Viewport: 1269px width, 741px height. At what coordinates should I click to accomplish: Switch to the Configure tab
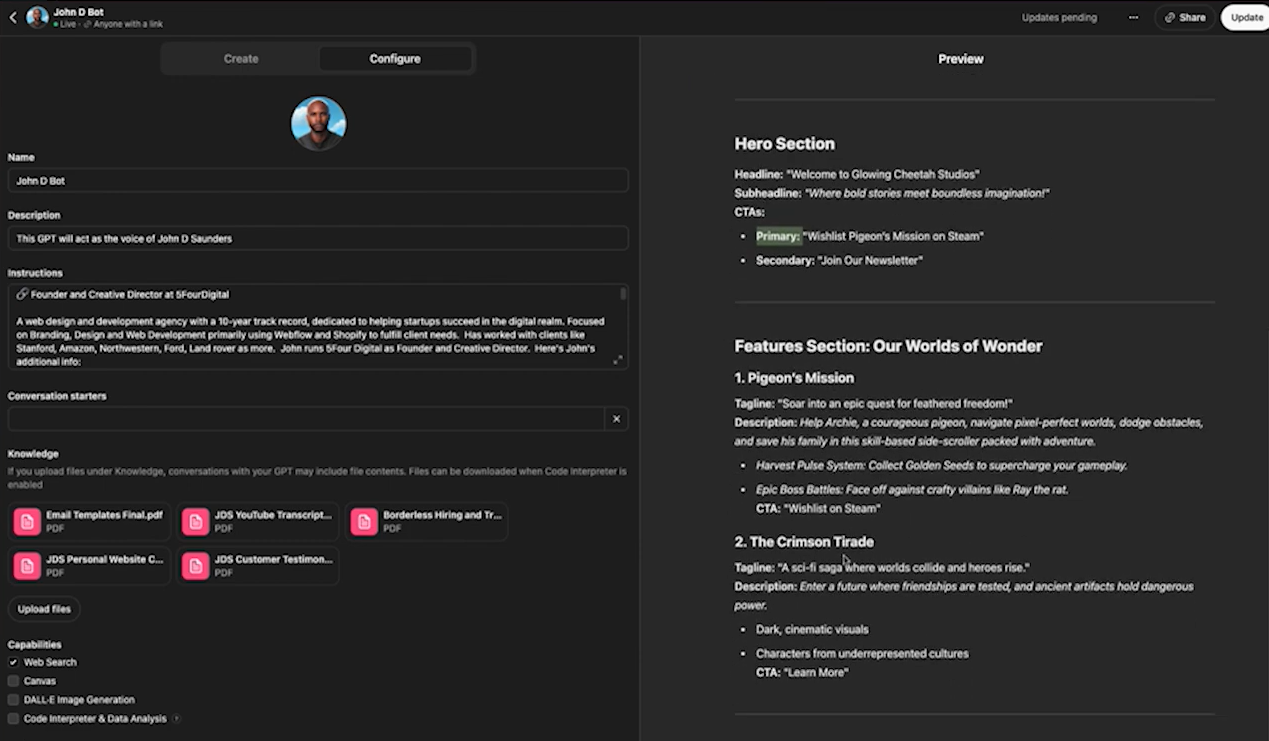point(395,59)
